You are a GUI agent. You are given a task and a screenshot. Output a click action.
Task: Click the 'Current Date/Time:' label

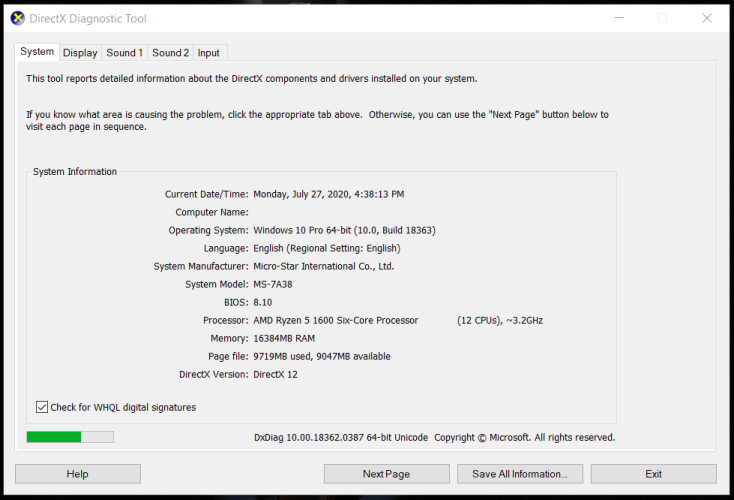206,194
